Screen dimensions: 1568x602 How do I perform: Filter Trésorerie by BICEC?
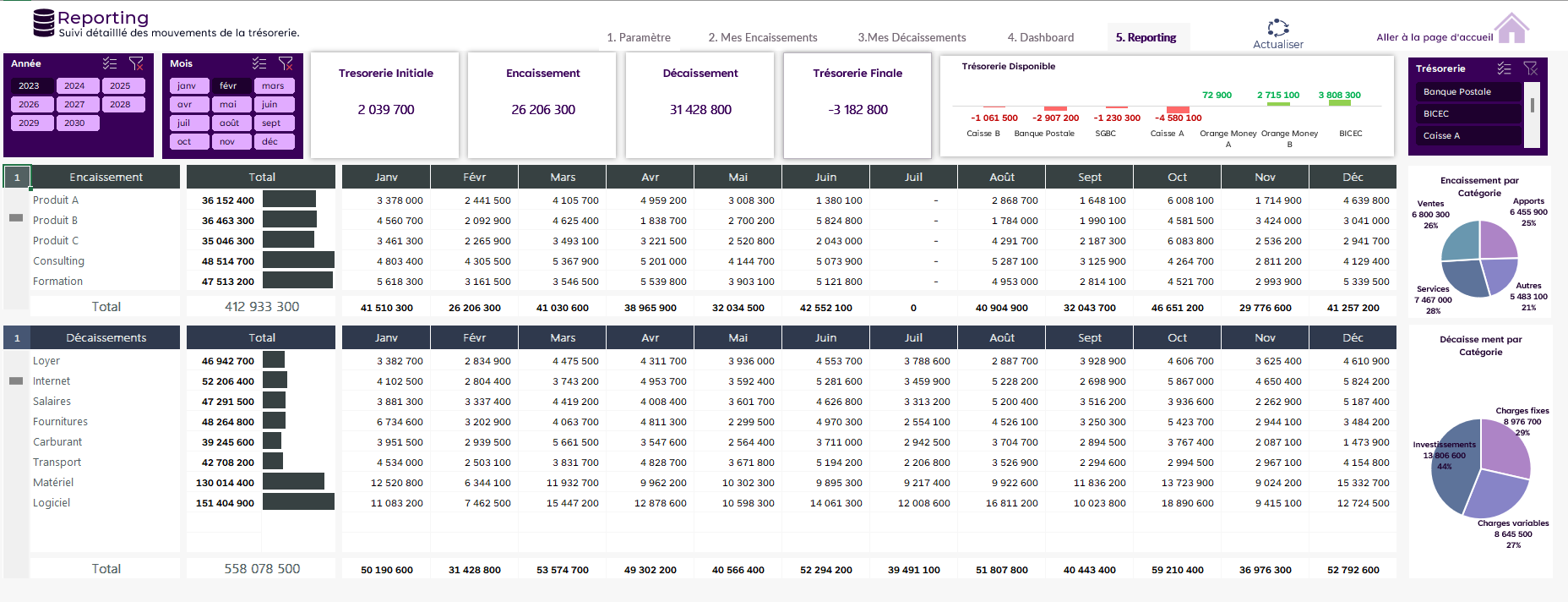pyautogui.click(x=1468, y=113)
